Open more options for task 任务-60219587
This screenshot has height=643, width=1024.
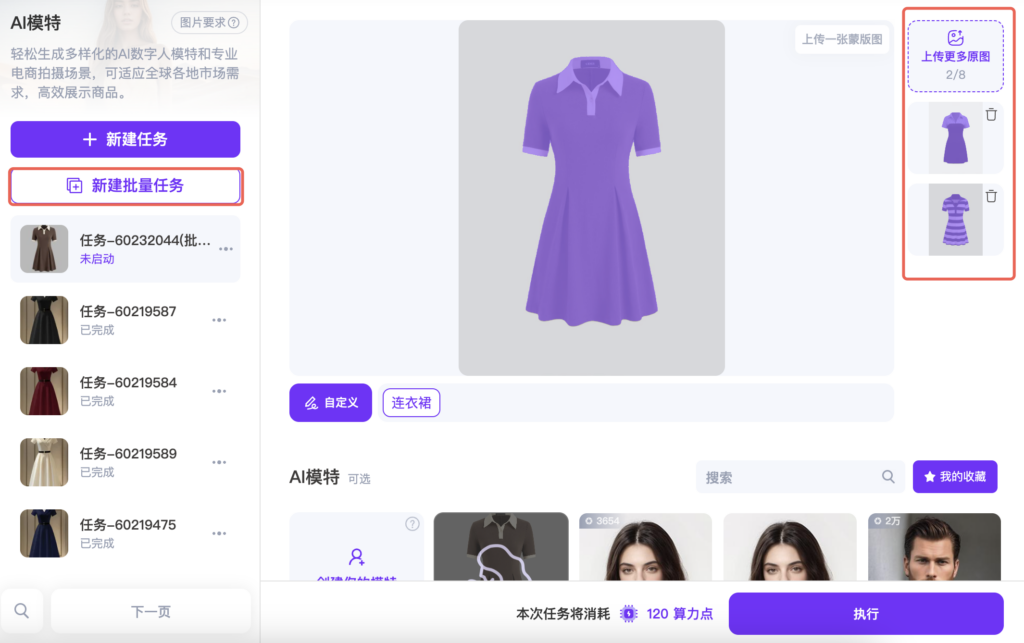point(219,320)
